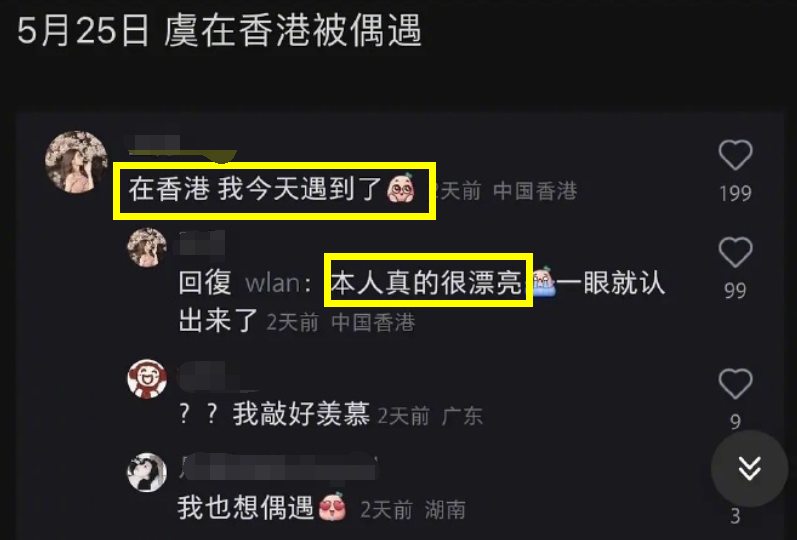Open the black-and-white portrait avatar
This screenshot has height=540, width=797.
click(x=147, y=472)
